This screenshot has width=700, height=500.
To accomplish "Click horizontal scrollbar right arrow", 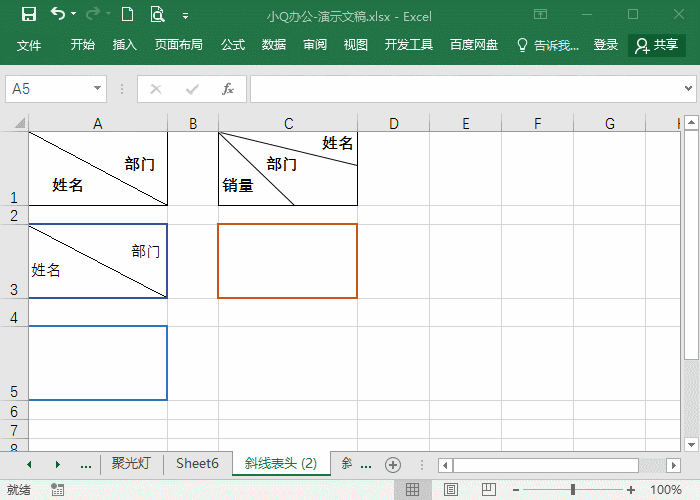I will [x=674, y=465].
